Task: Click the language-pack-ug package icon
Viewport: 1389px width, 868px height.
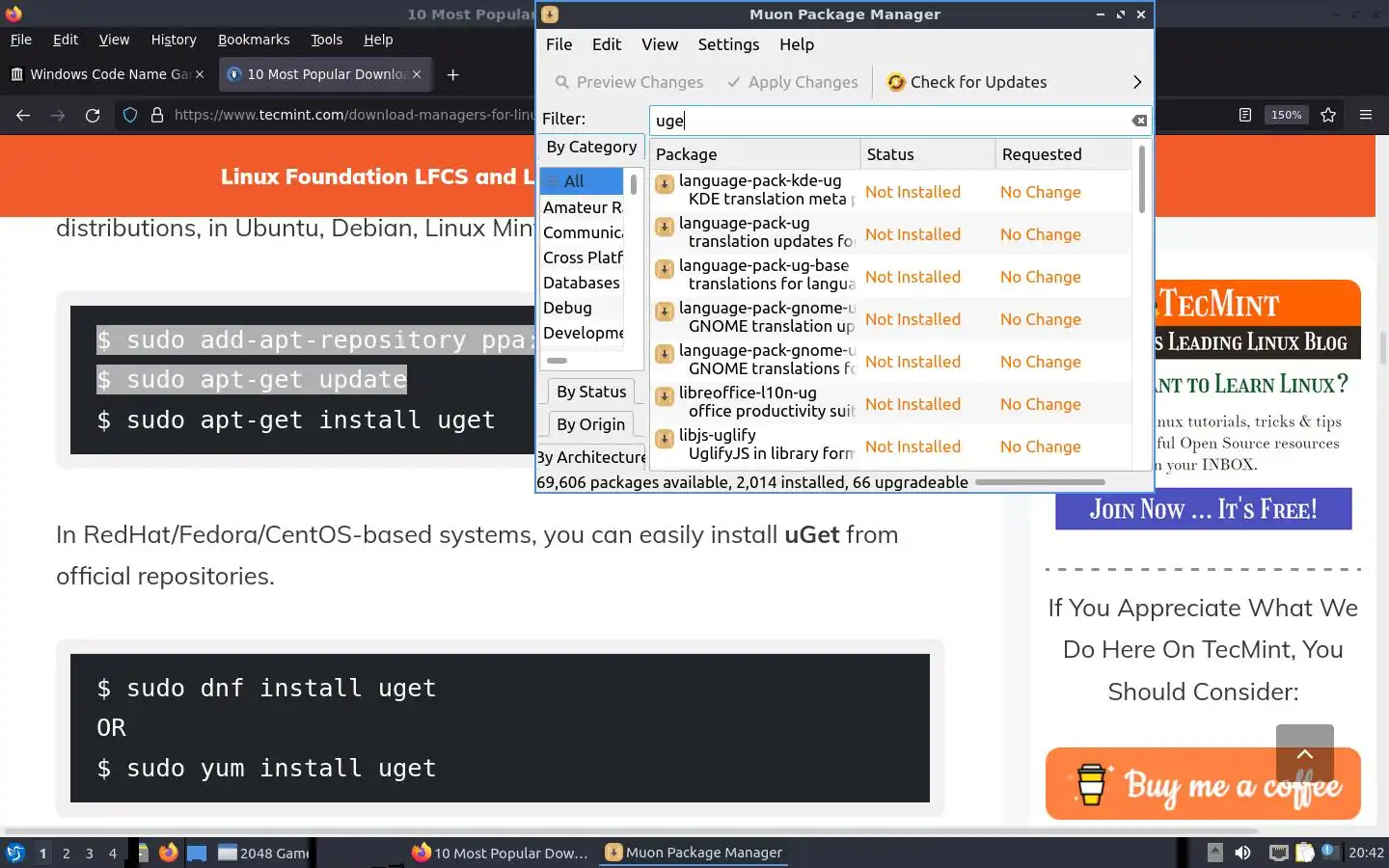Action: [665, 227]
